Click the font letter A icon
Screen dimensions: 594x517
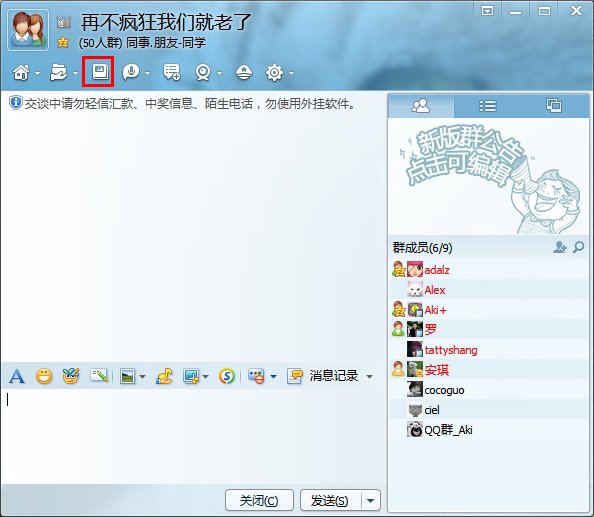[17, 376]
